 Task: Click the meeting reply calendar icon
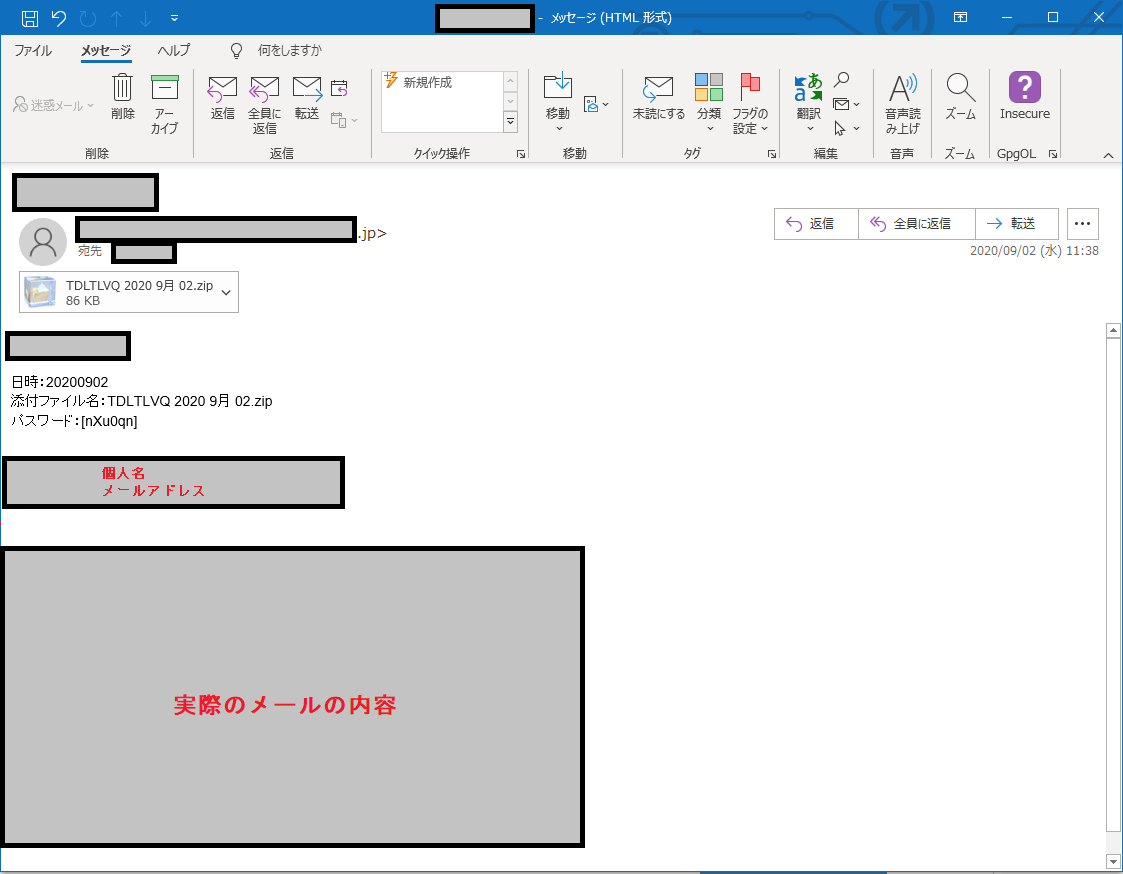click(339, 89)
